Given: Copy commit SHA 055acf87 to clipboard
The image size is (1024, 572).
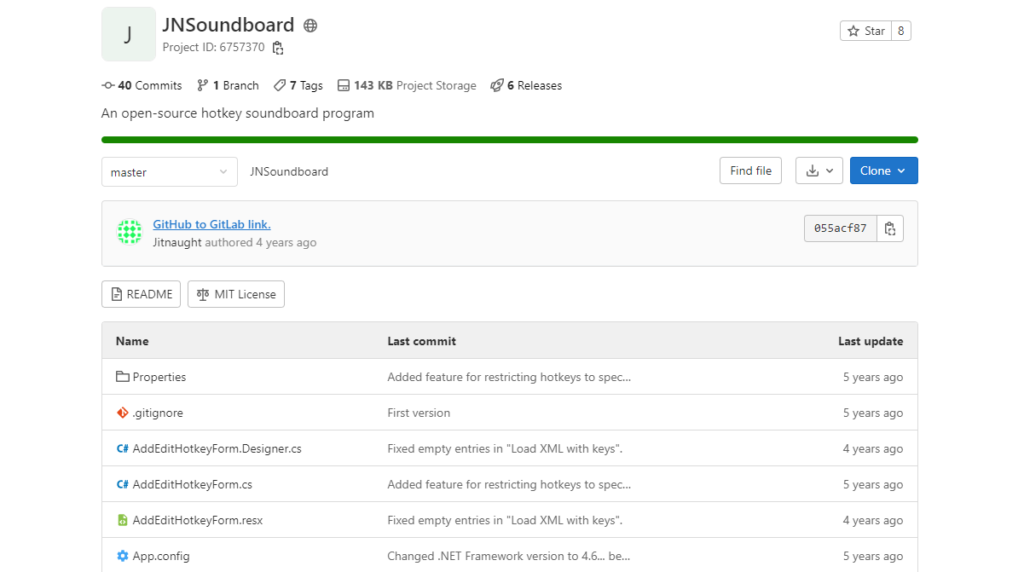Looking at the screenshot, I should [889, 229].
